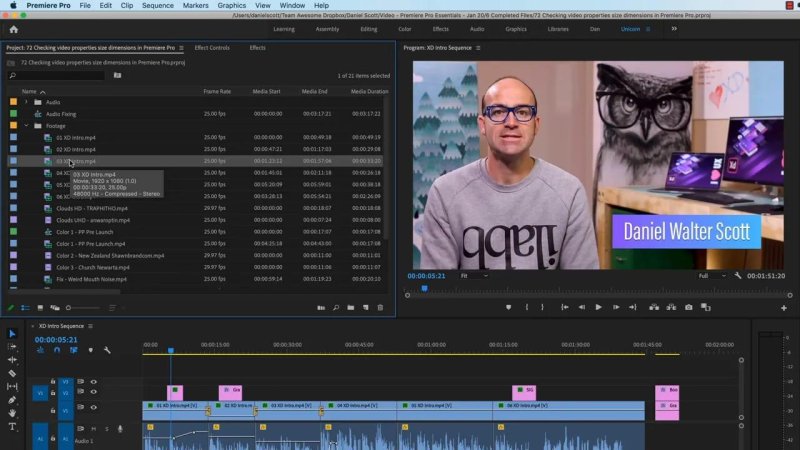This screenshot has width=800, height=450.
Task: Toggle project writable pencil icon
Action: coord(10,308)
